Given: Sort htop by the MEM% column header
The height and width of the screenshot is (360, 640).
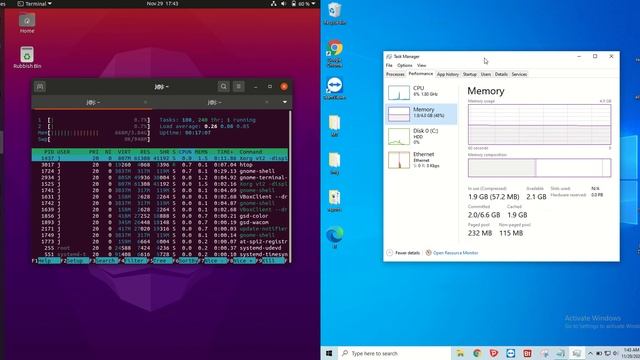Looking at the screenshot, I should tap(201, 152).
